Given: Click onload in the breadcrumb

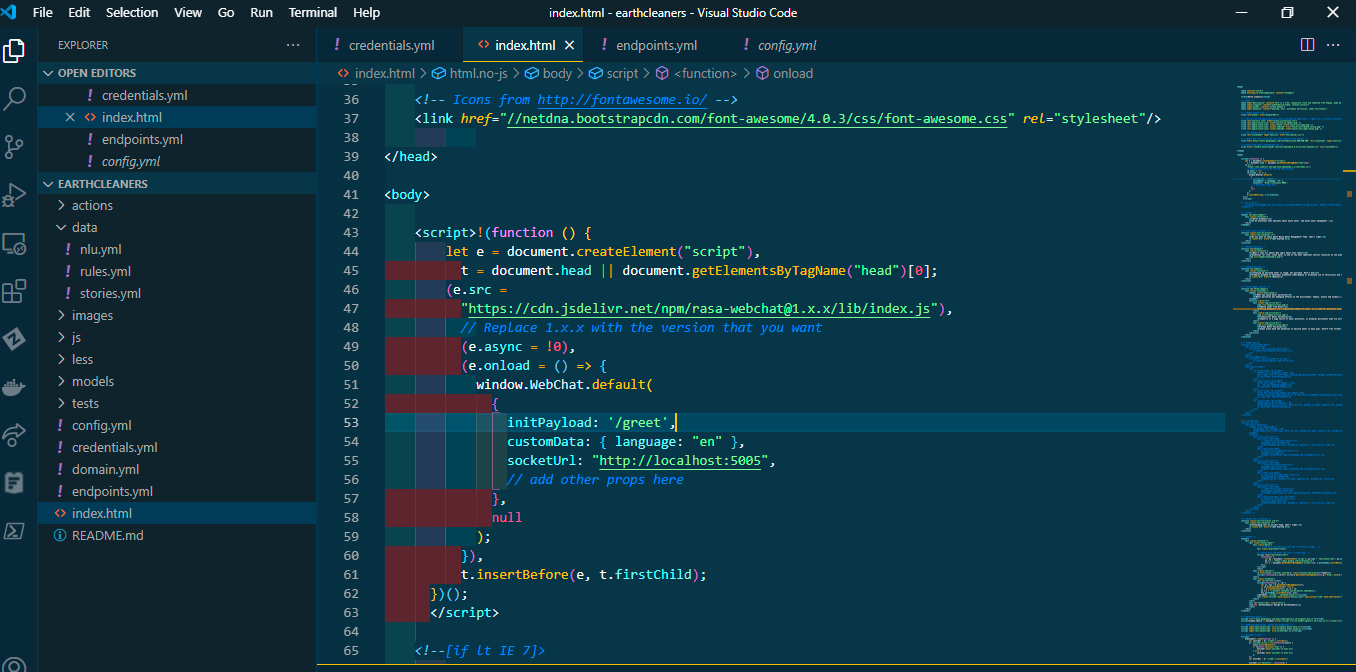Looking at the screenshot, I should [785, 73].
